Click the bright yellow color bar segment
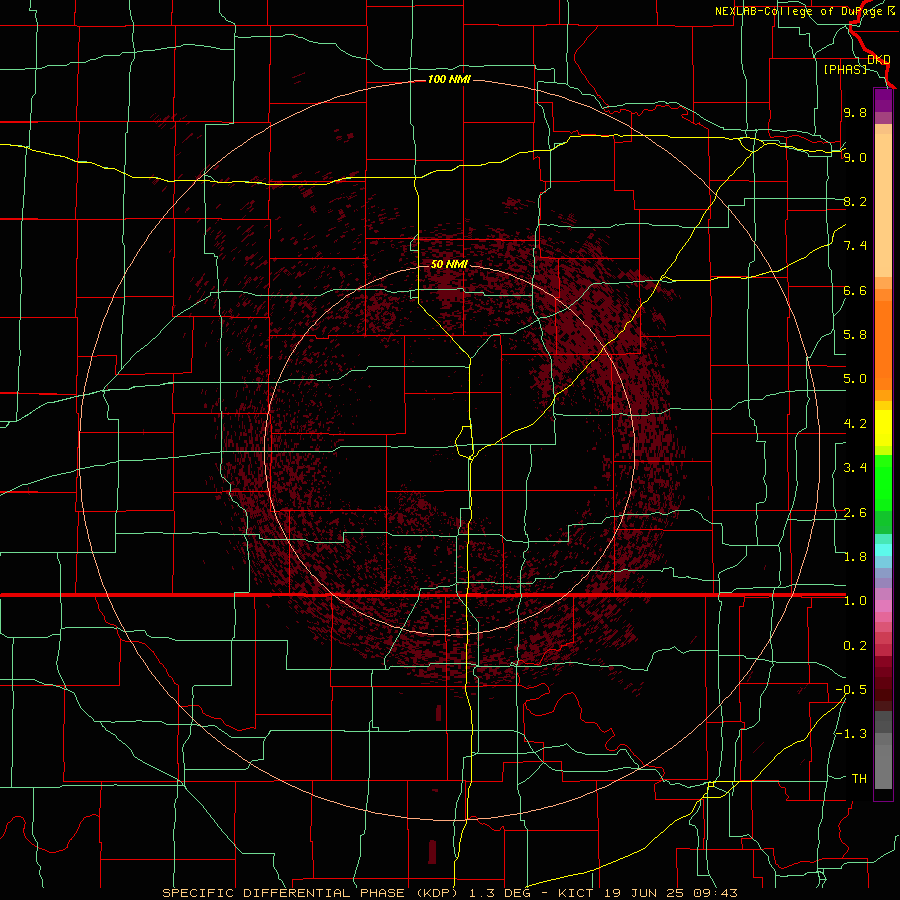The image size is (900, 900). point(883,428)
